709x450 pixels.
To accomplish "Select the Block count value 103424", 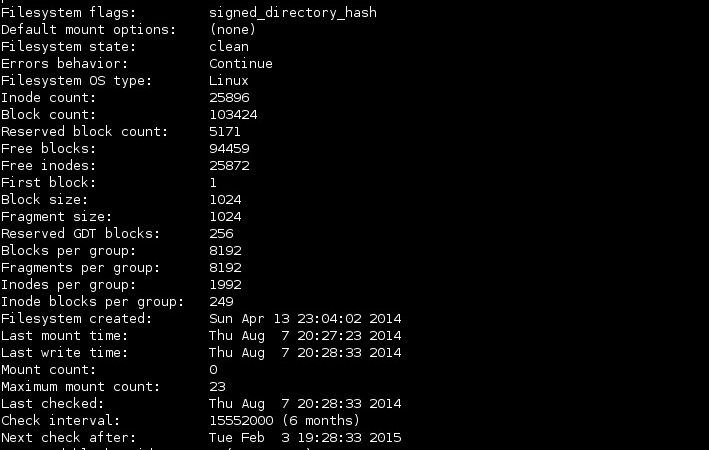I will click(x=233, y=115).
